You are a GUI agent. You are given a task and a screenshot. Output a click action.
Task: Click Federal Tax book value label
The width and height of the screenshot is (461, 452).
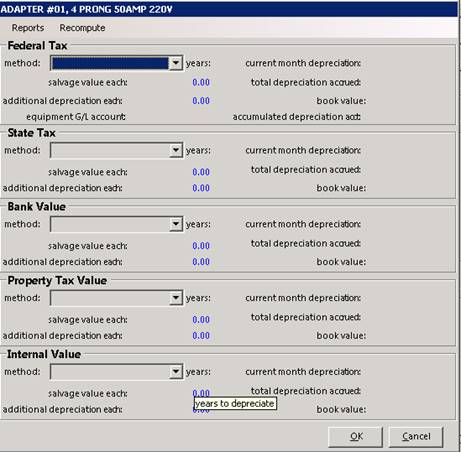coord(341,101)
